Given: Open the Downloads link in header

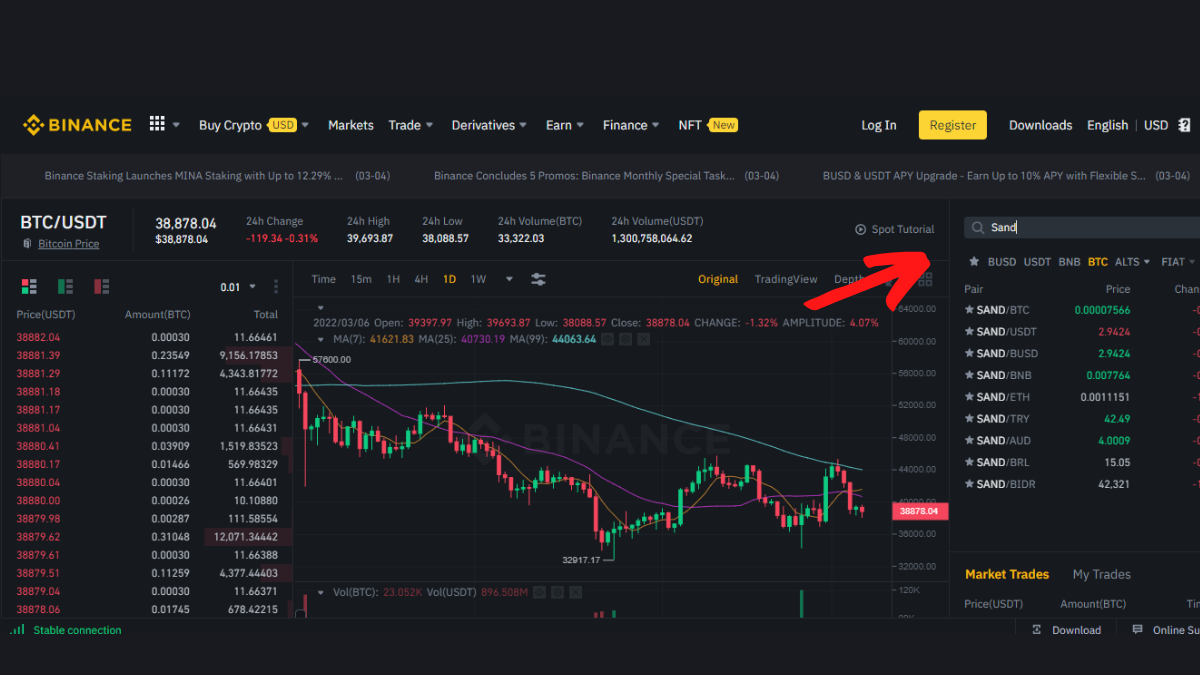Looking at the screenshot, I should pos(1040,125).
